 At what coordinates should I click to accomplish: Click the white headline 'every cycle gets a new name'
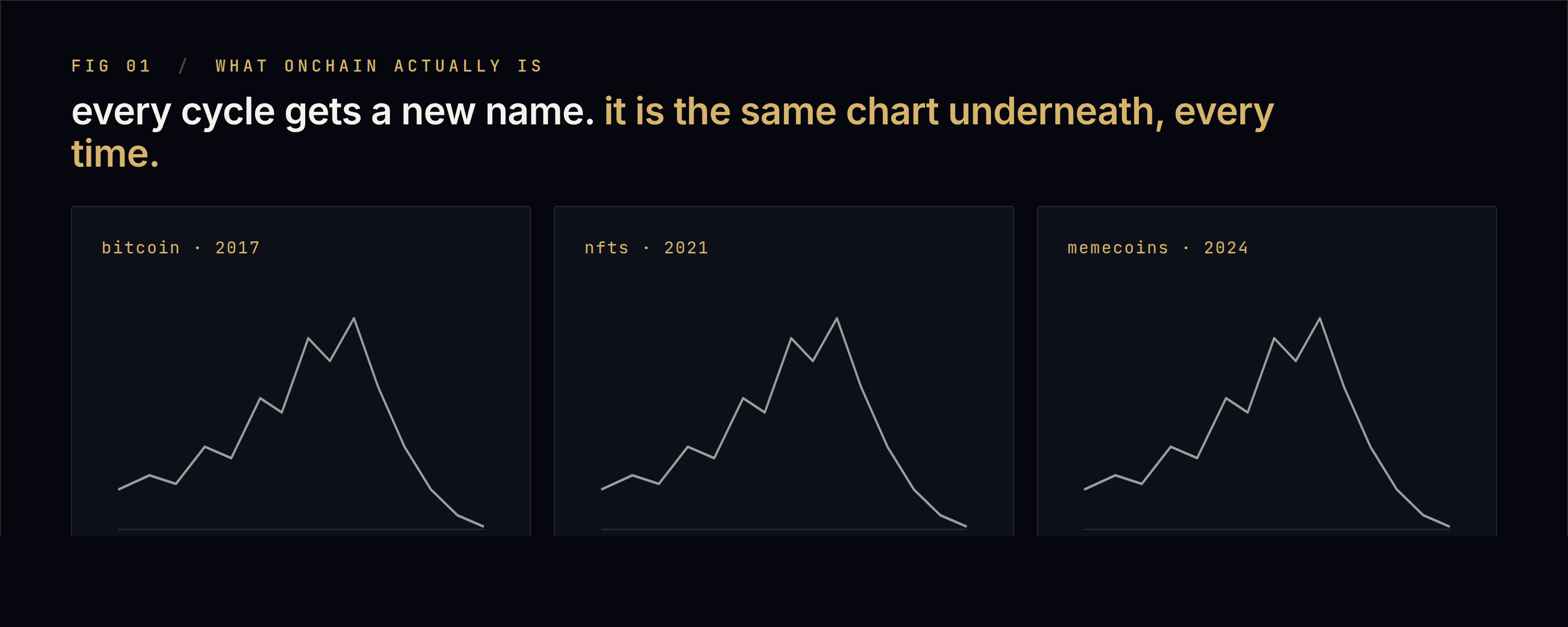(332, 112)
